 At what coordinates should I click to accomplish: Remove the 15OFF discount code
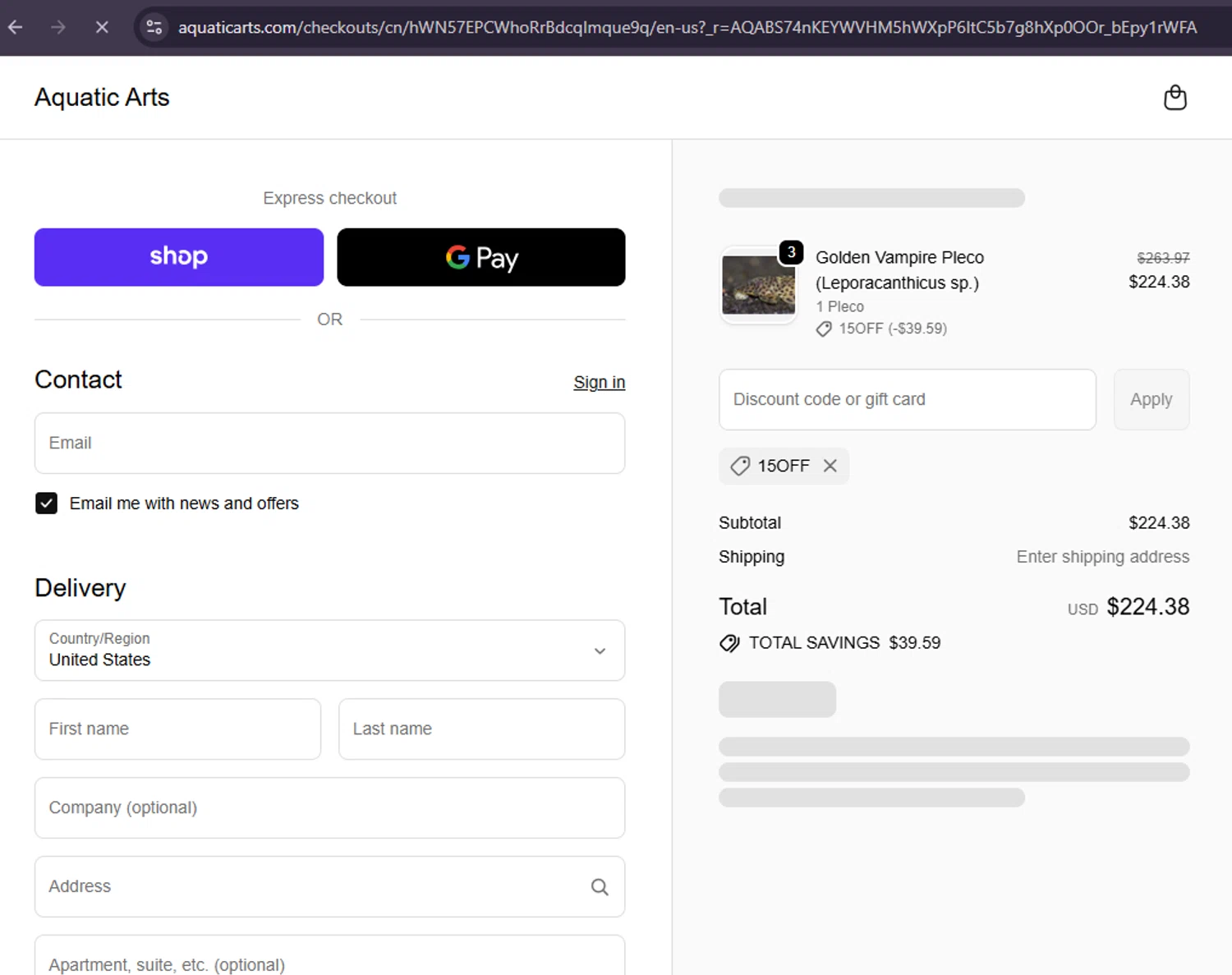click(830, 466)
